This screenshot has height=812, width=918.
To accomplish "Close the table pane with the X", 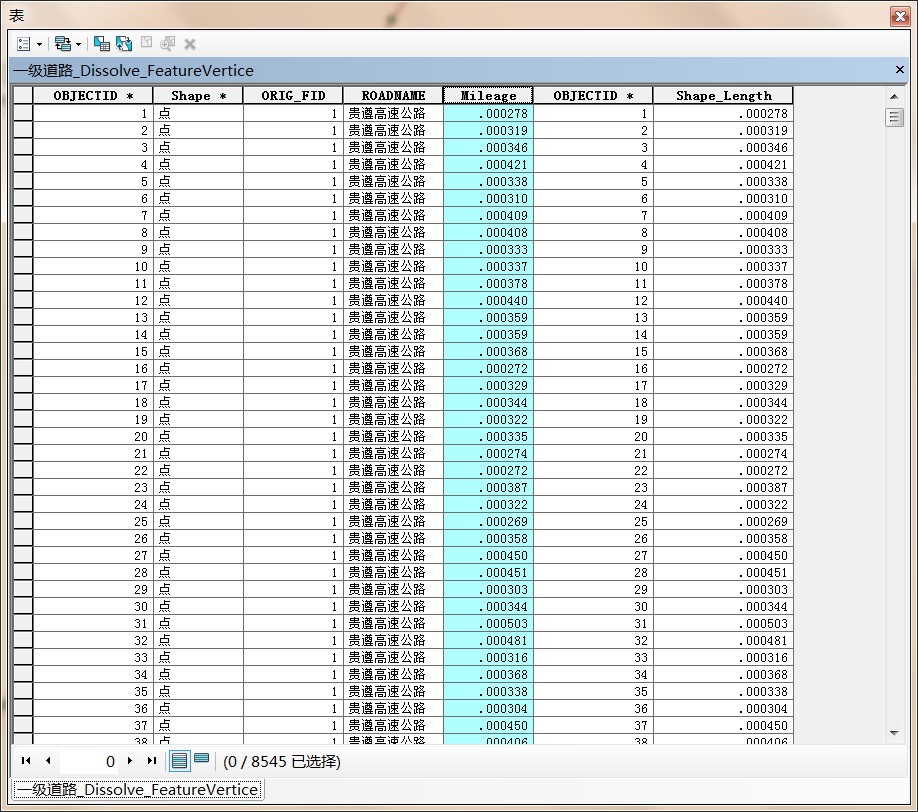I will click(x=900, y=70).
